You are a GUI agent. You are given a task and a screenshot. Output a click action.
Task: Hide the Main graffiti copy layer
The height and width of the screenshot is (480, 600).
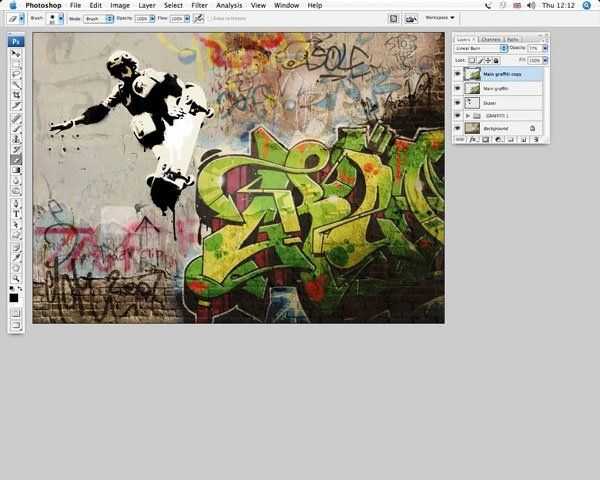click(x=458, y=74)
